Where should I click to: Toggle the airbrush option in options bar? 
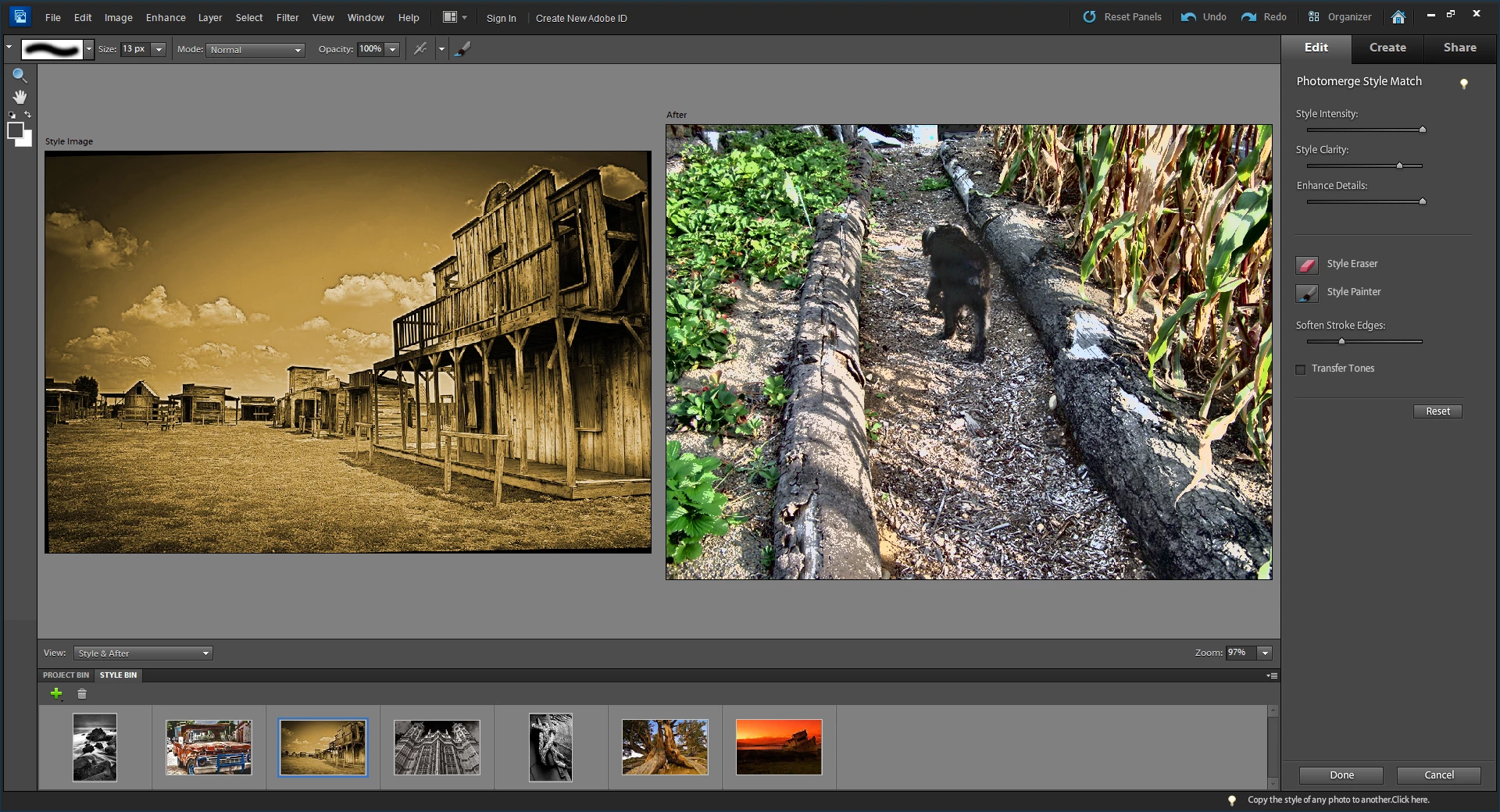click(x=420, y=49)
